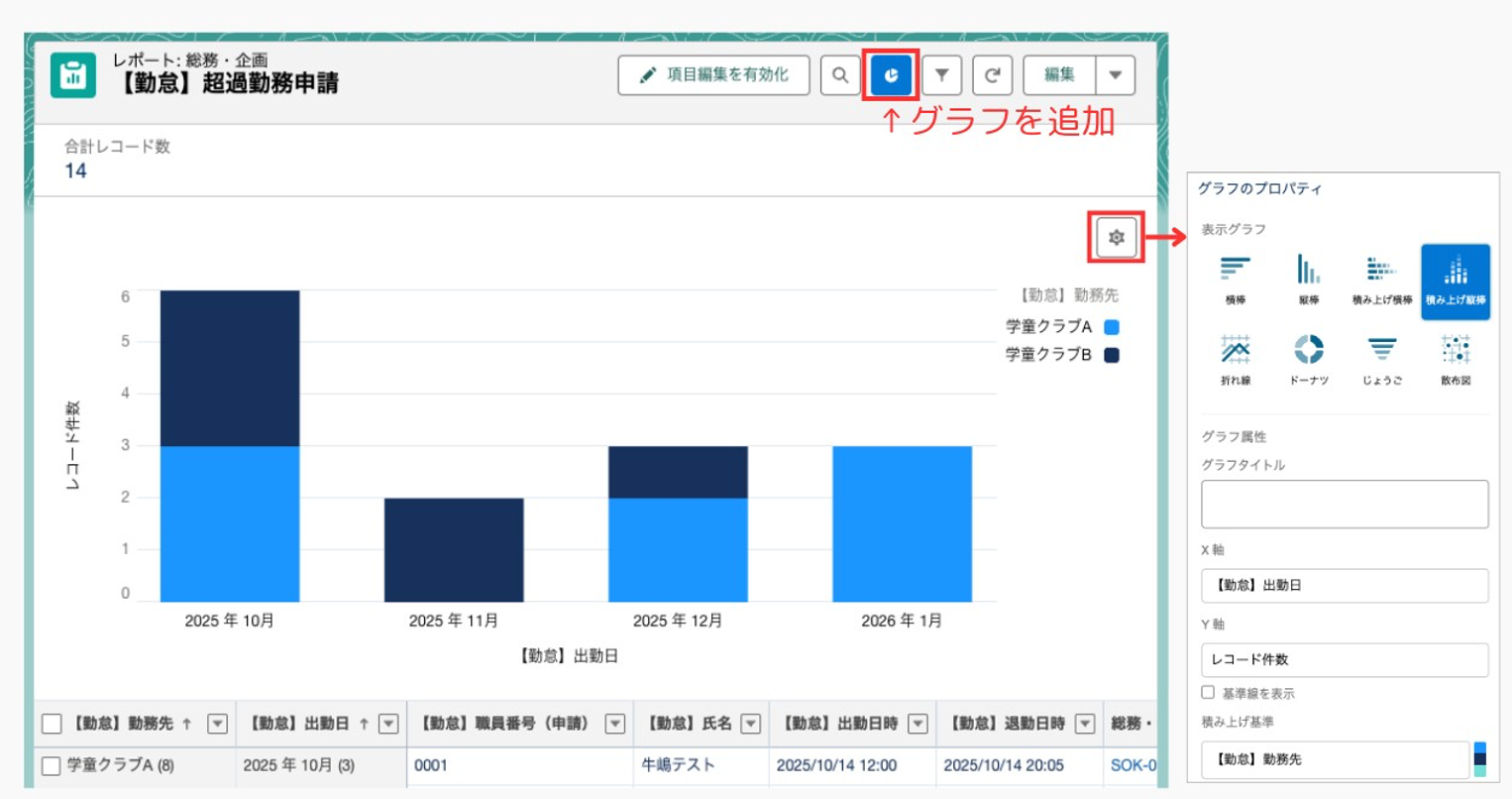
Task: Click the 編集 button
Action: point(1059,75)
